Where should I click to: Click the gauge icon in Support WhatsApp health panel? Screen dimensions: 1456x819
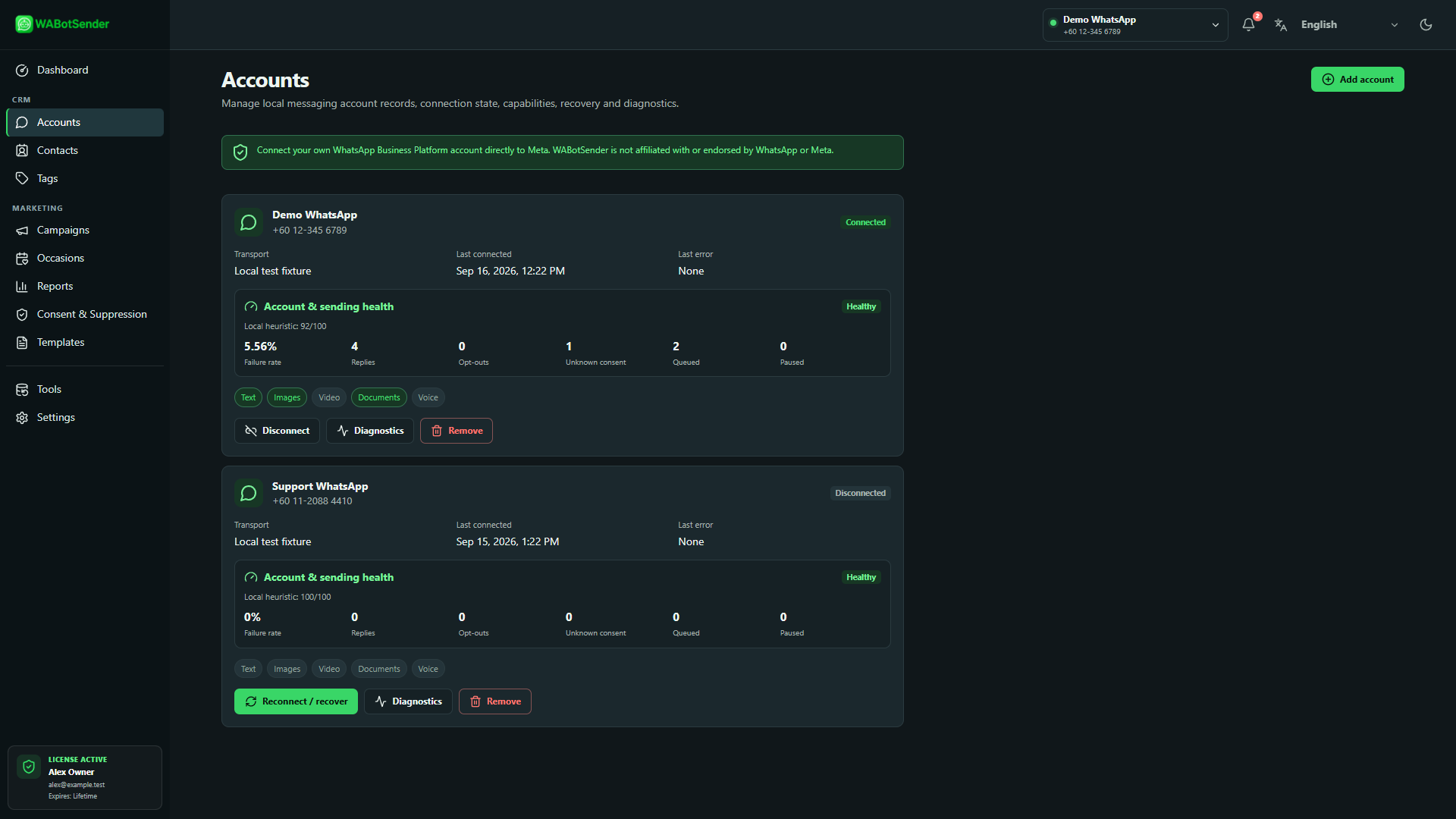(x=251, y=577)
